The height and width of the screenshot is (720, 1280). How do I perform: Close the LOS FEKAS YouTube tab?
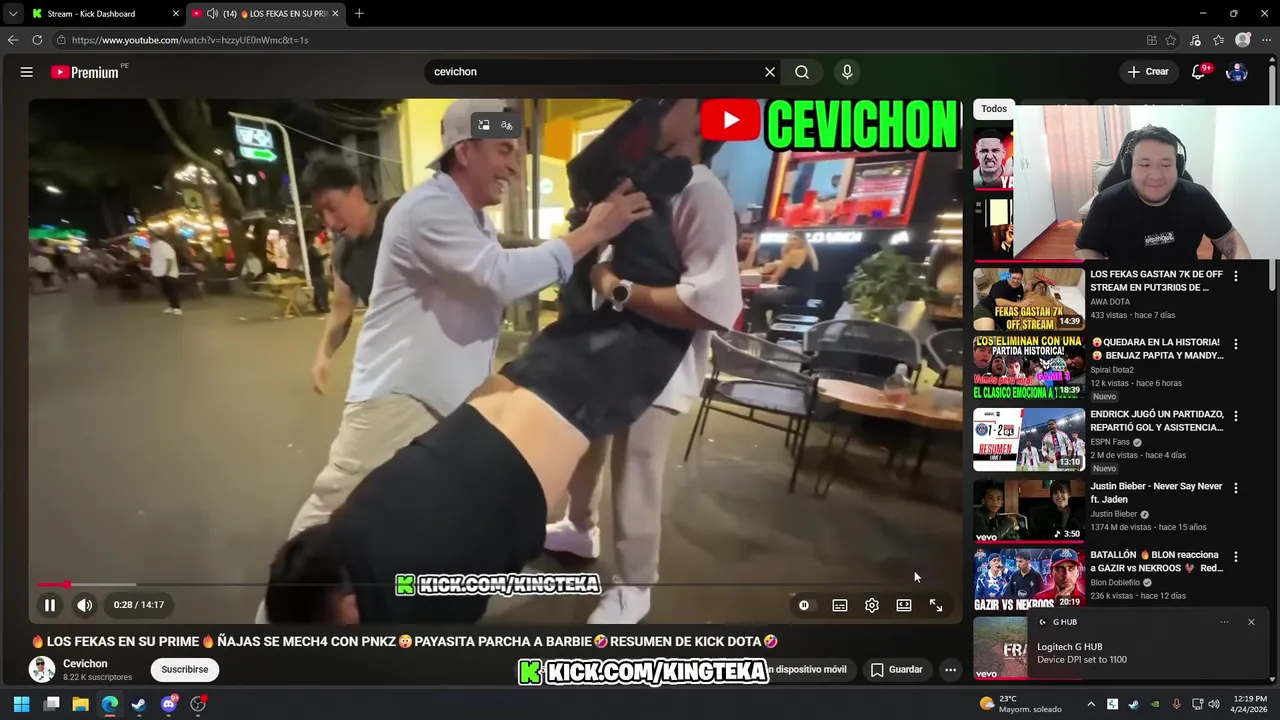click(335, 14)
